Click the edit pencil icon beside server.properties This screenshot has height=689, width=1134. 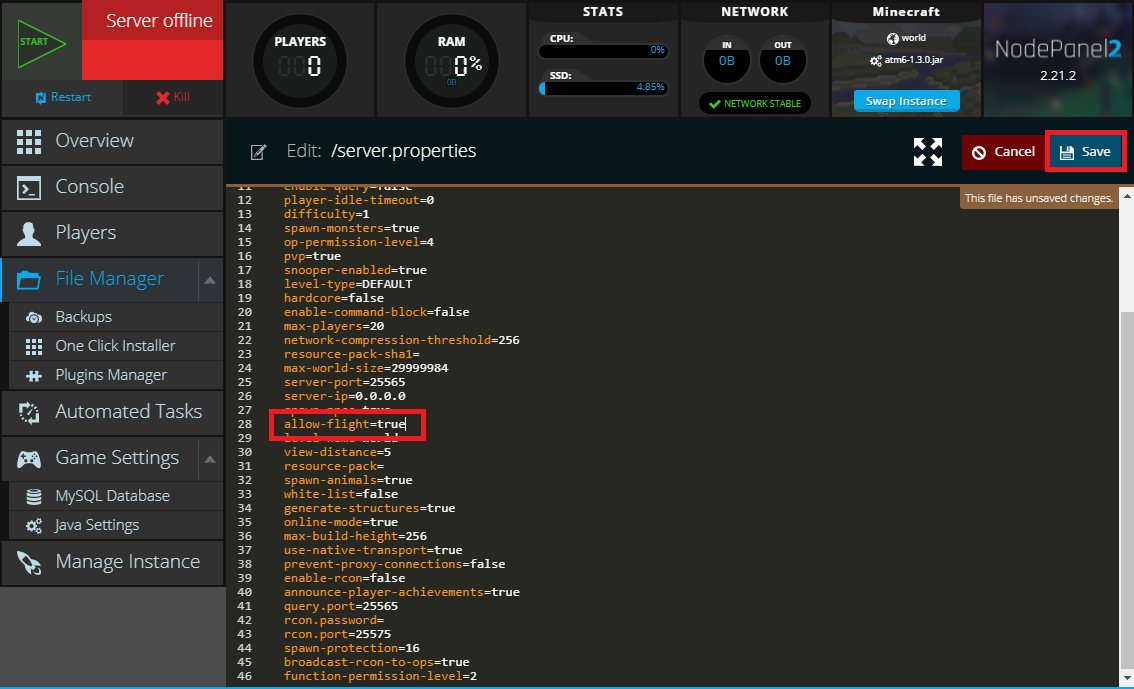pyautogui.click(x=258, y=151)
